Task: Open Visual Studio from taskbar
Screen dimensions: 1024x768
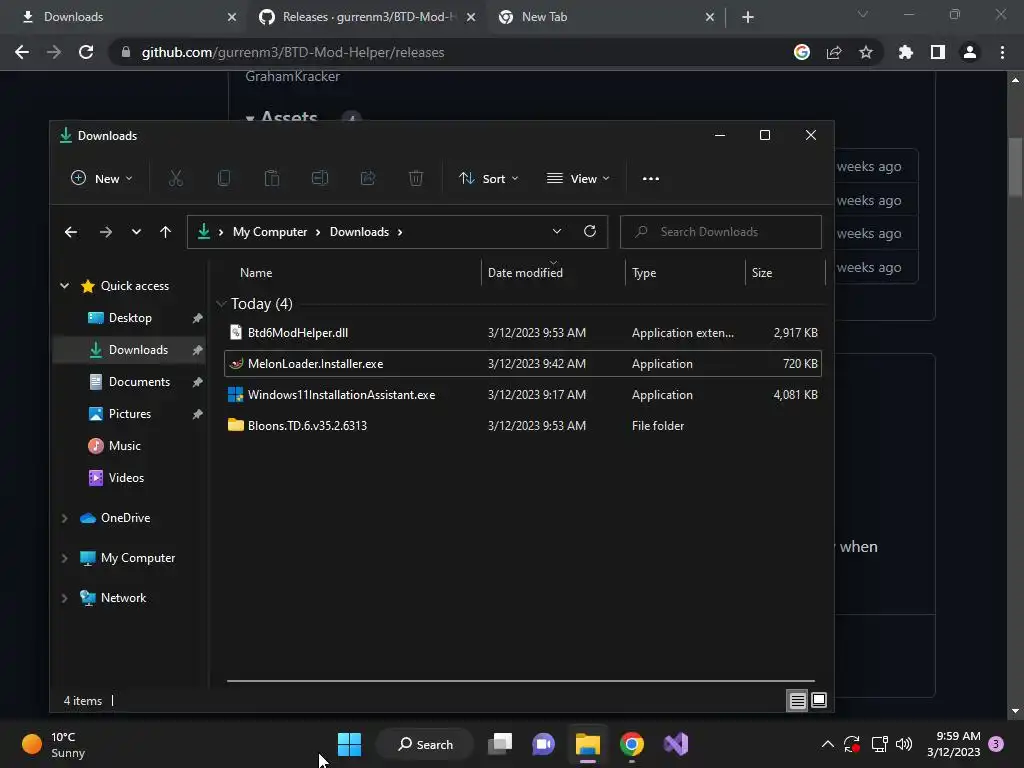Action: [x=676, y=744]
